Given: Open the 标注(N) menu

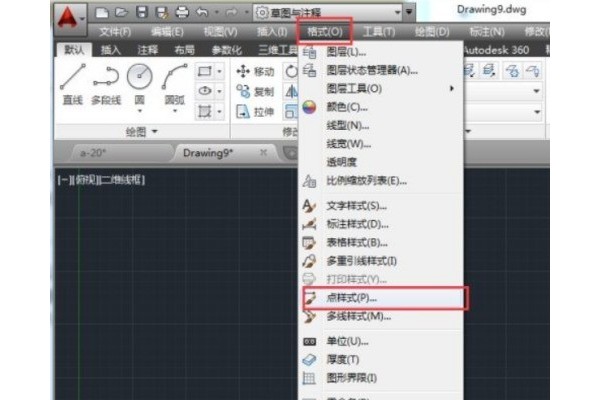Looking at the screenshot, I should tap(486, 32).
